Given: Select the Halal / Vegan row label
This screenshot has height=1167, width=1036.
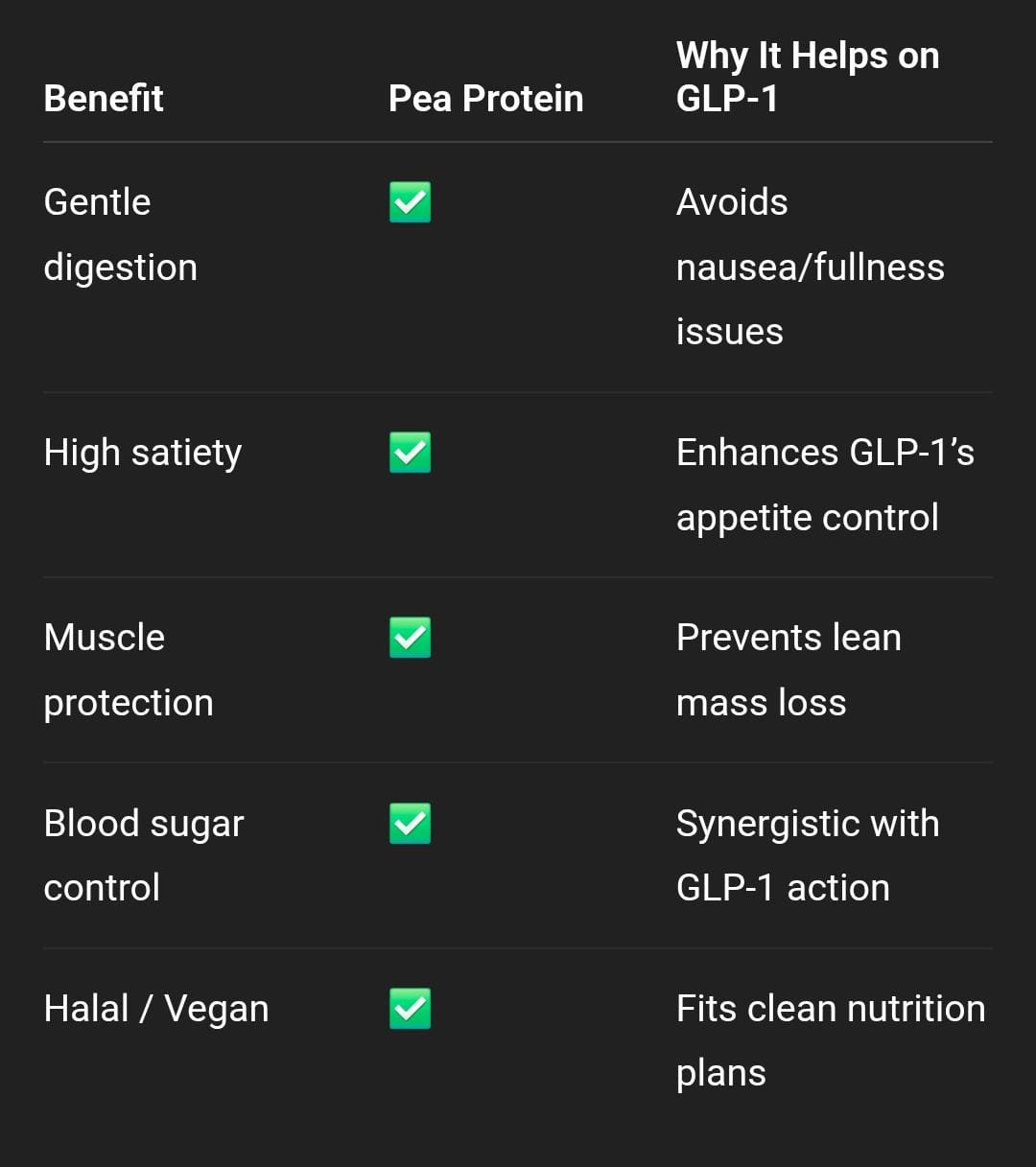Looking at the screenshot, I should tap(156, 1009).
